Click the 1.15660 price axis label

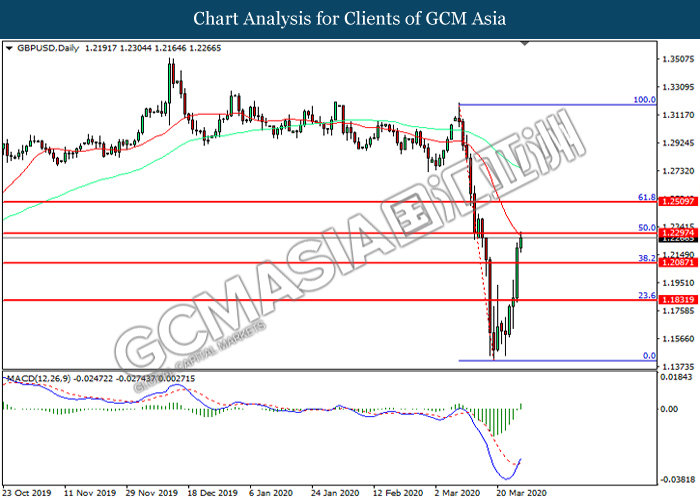(x=679, y=339)
